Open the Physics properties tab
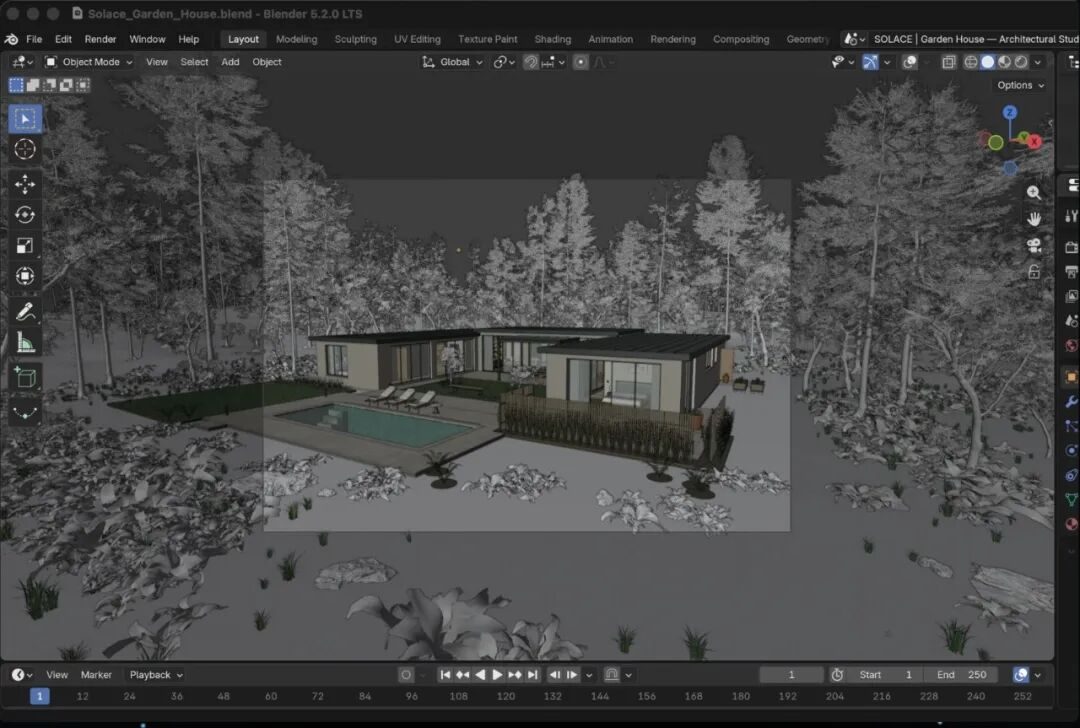The width and height of the screenshot is (1080, 728). (1072, 450)
